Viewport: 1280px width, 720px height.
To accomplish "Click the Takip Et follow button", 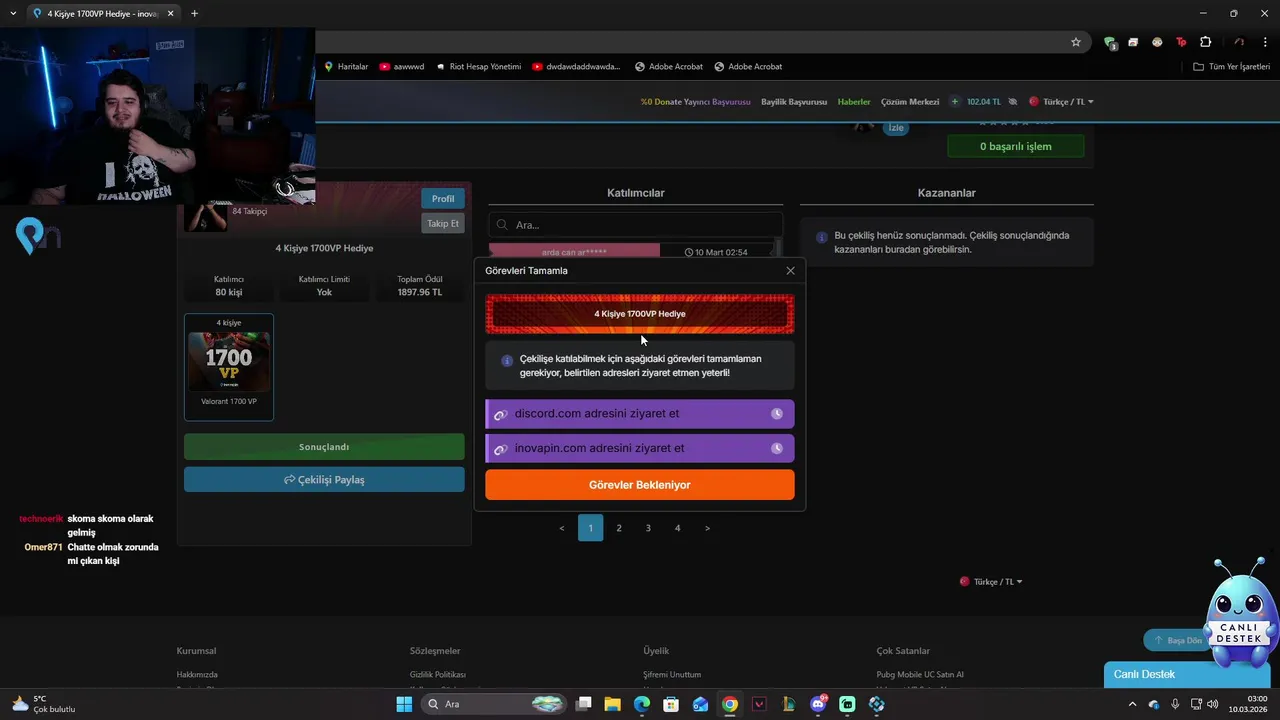I will 443,223.
